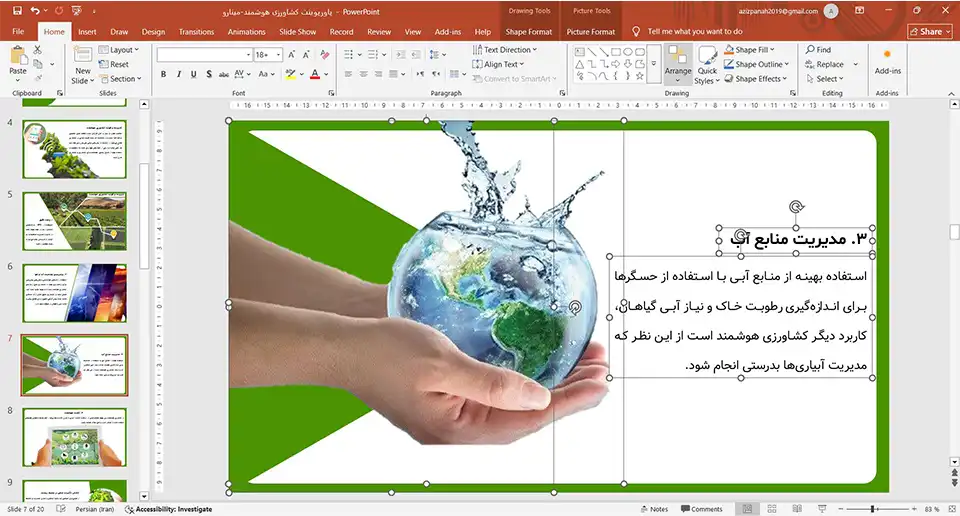Viewport: 960px width, 516px height.
Task: Click the Reset slide button
Action: [114, 64]
